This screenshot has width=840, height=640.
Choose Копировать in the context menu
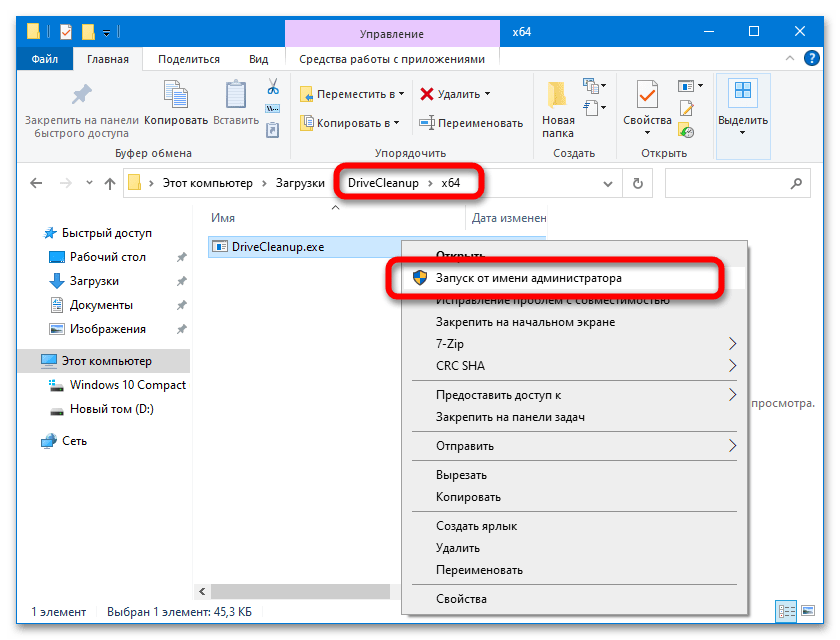[x=574, y=497]
